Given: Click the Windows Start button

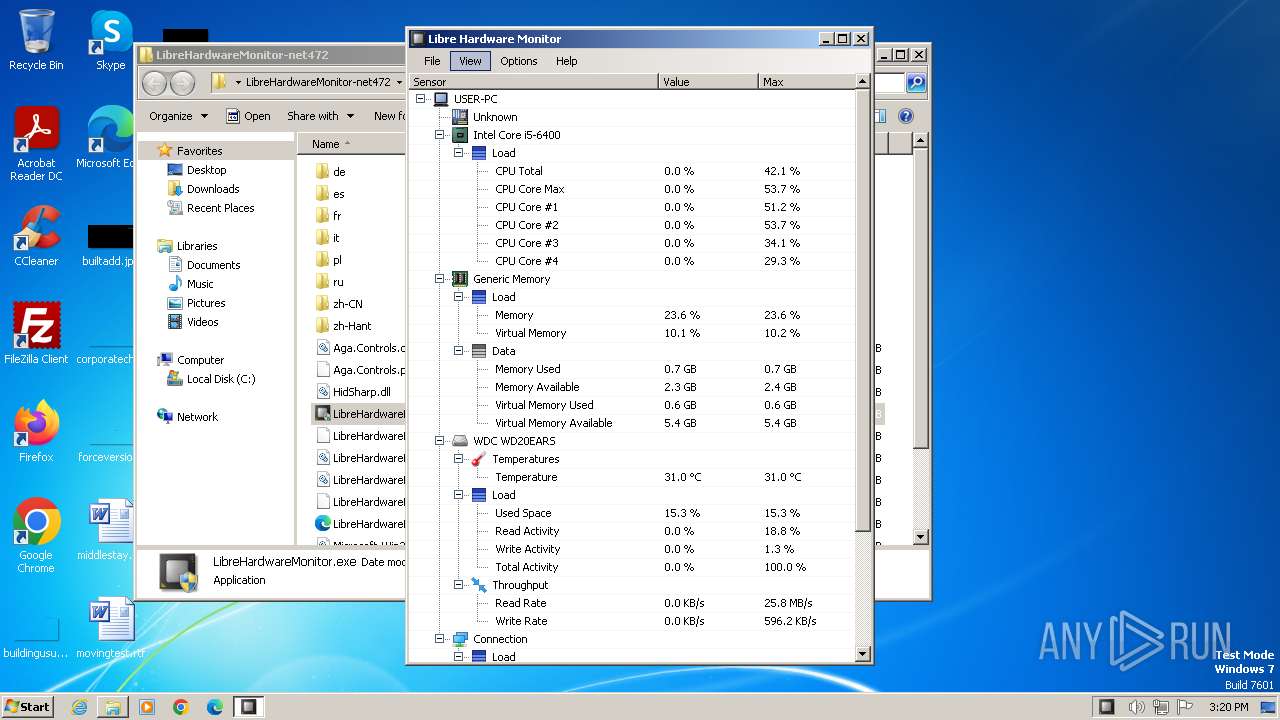Looking at the screenshot, I should (x=27, y=706).
